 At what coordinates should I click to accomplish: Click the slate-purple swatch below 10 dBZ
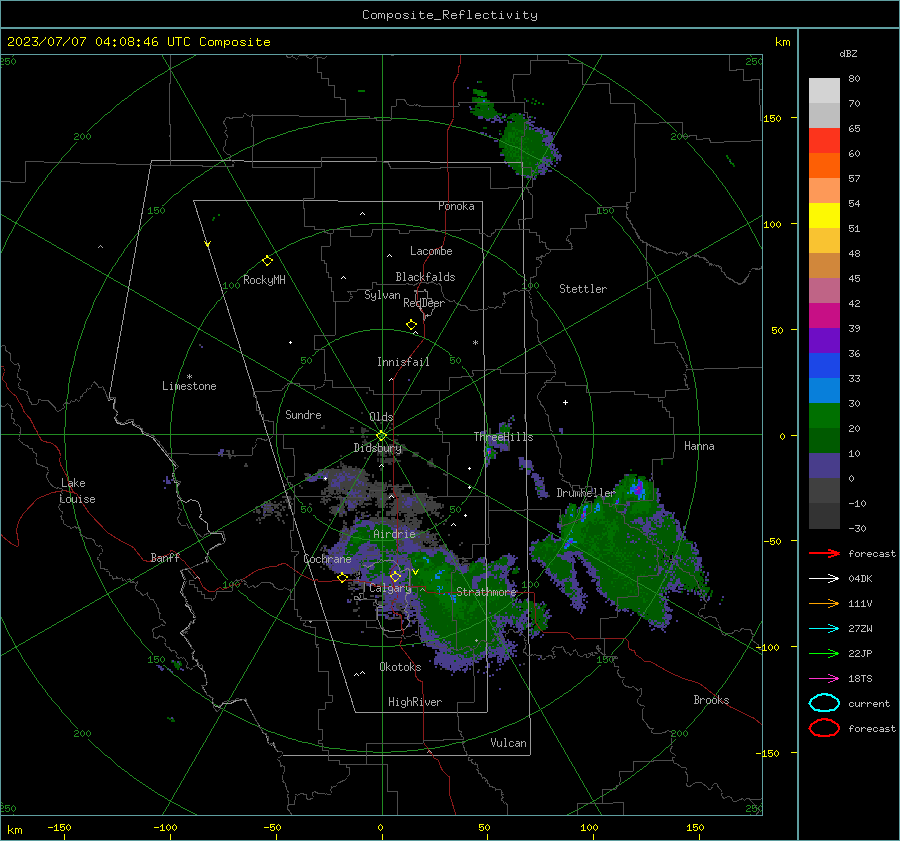(824, 466)
